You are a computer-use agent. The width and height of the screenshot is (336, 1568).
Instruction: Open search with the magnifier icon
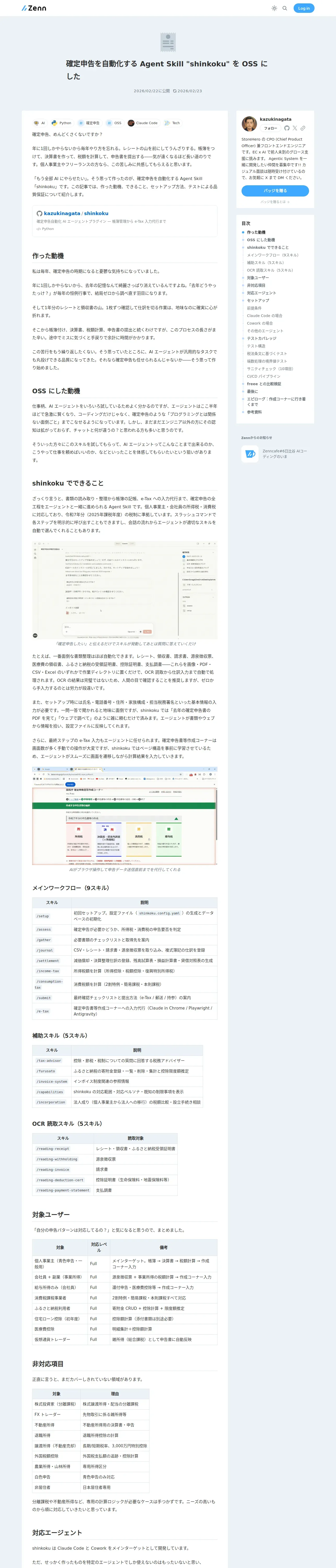[285, 9]
